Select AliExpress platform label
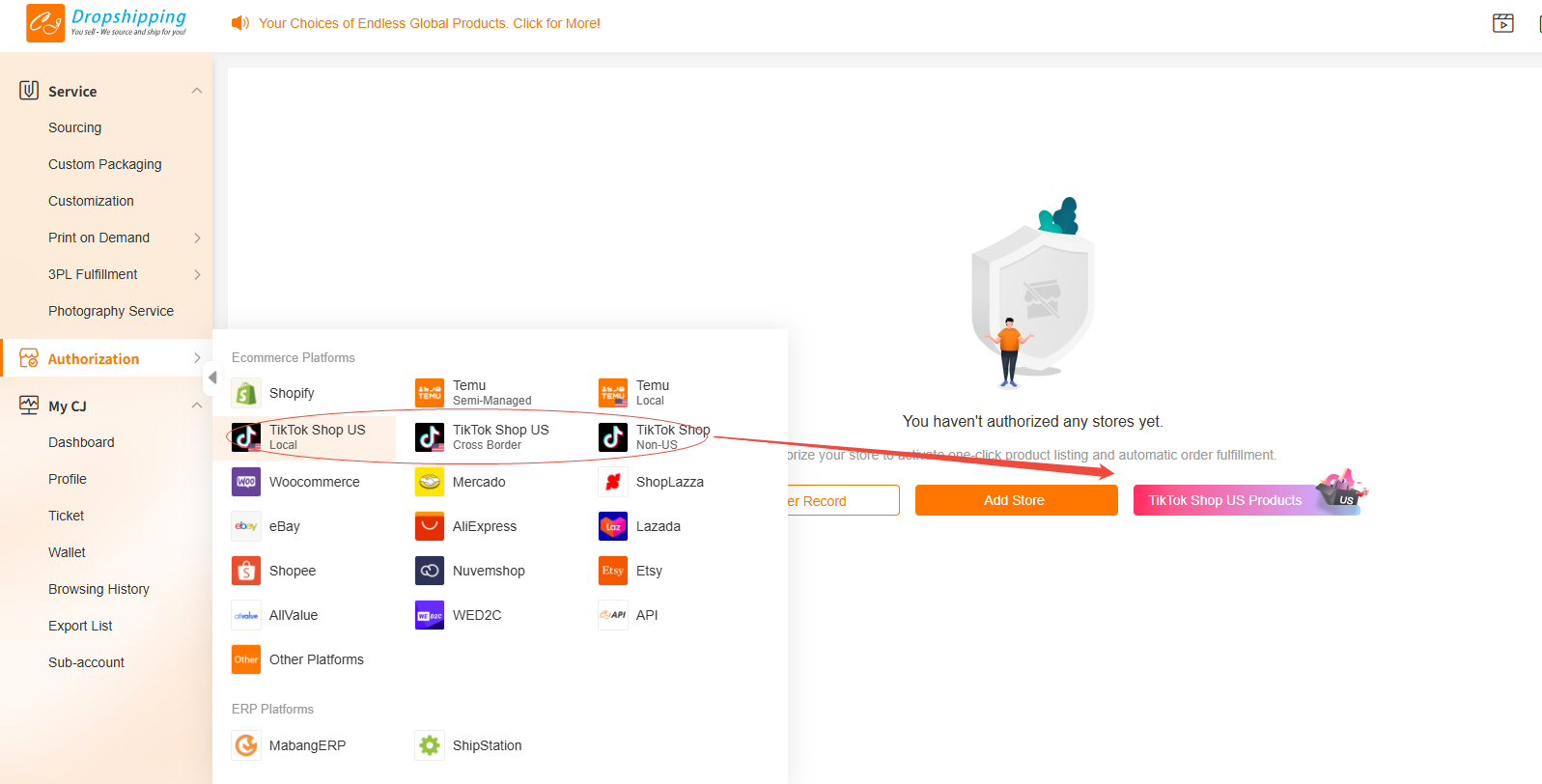 point(485,526)
